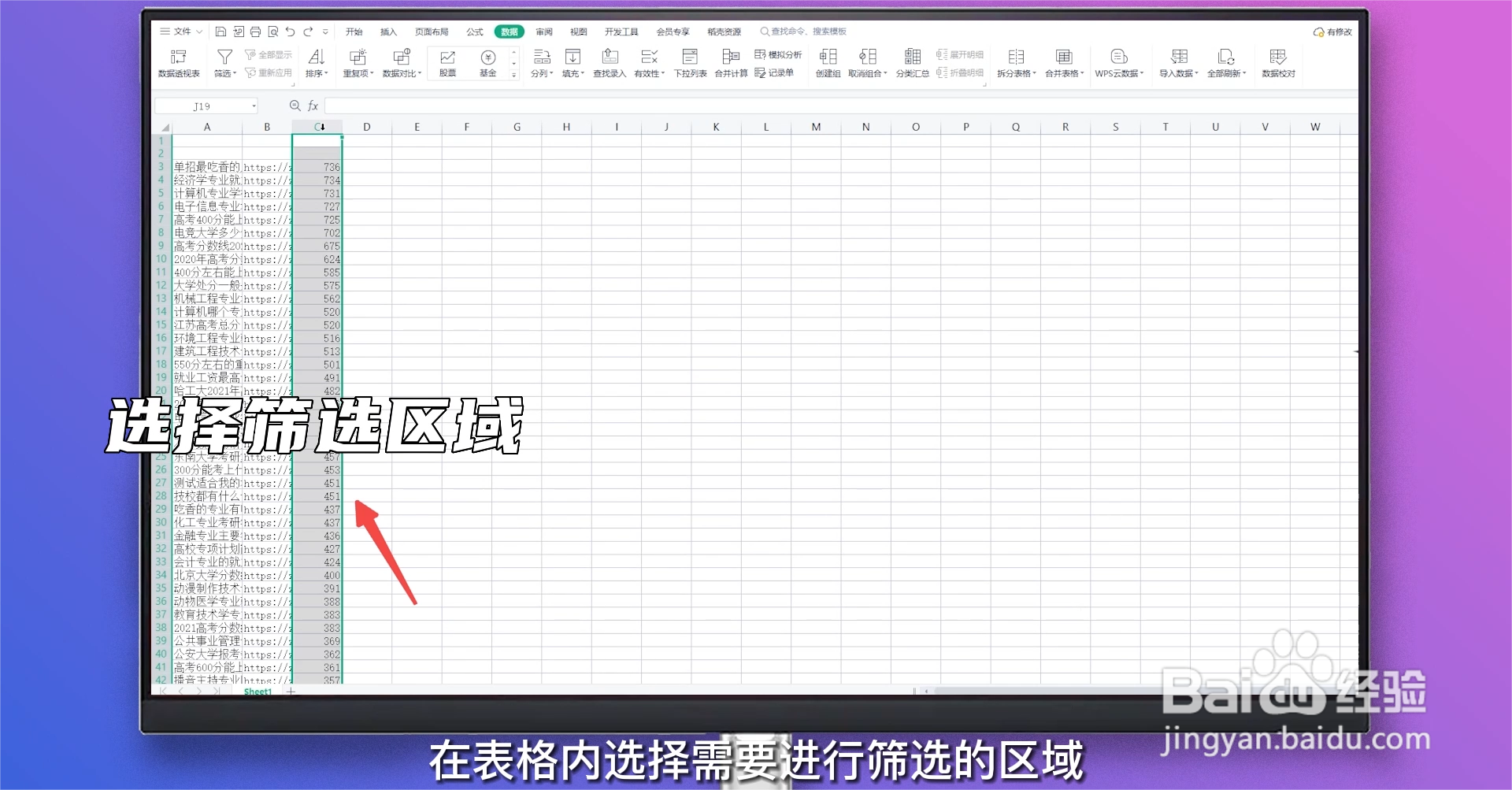Click the fx insert function icon
The image size is (1512, 790).
pos(313,106)
